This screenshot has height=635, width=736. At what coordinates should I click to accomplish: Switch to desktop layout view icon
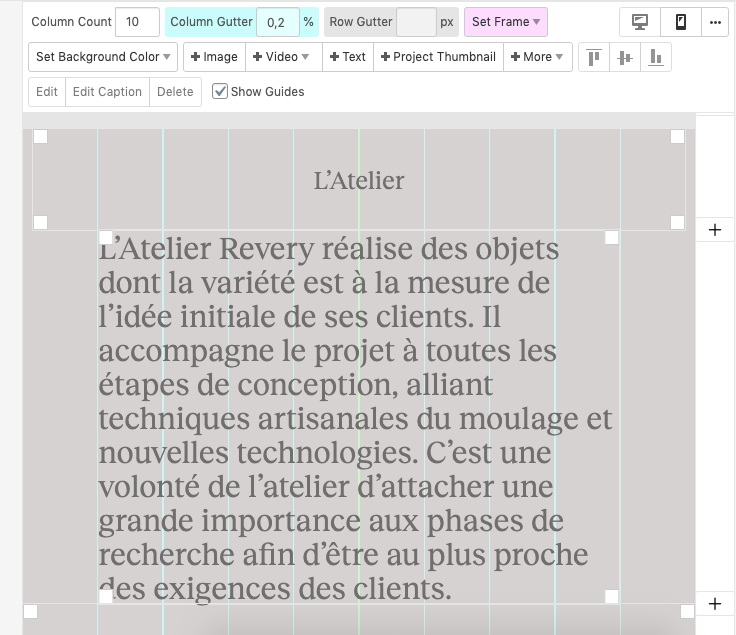pyautogui.click(x=640, y=22)
